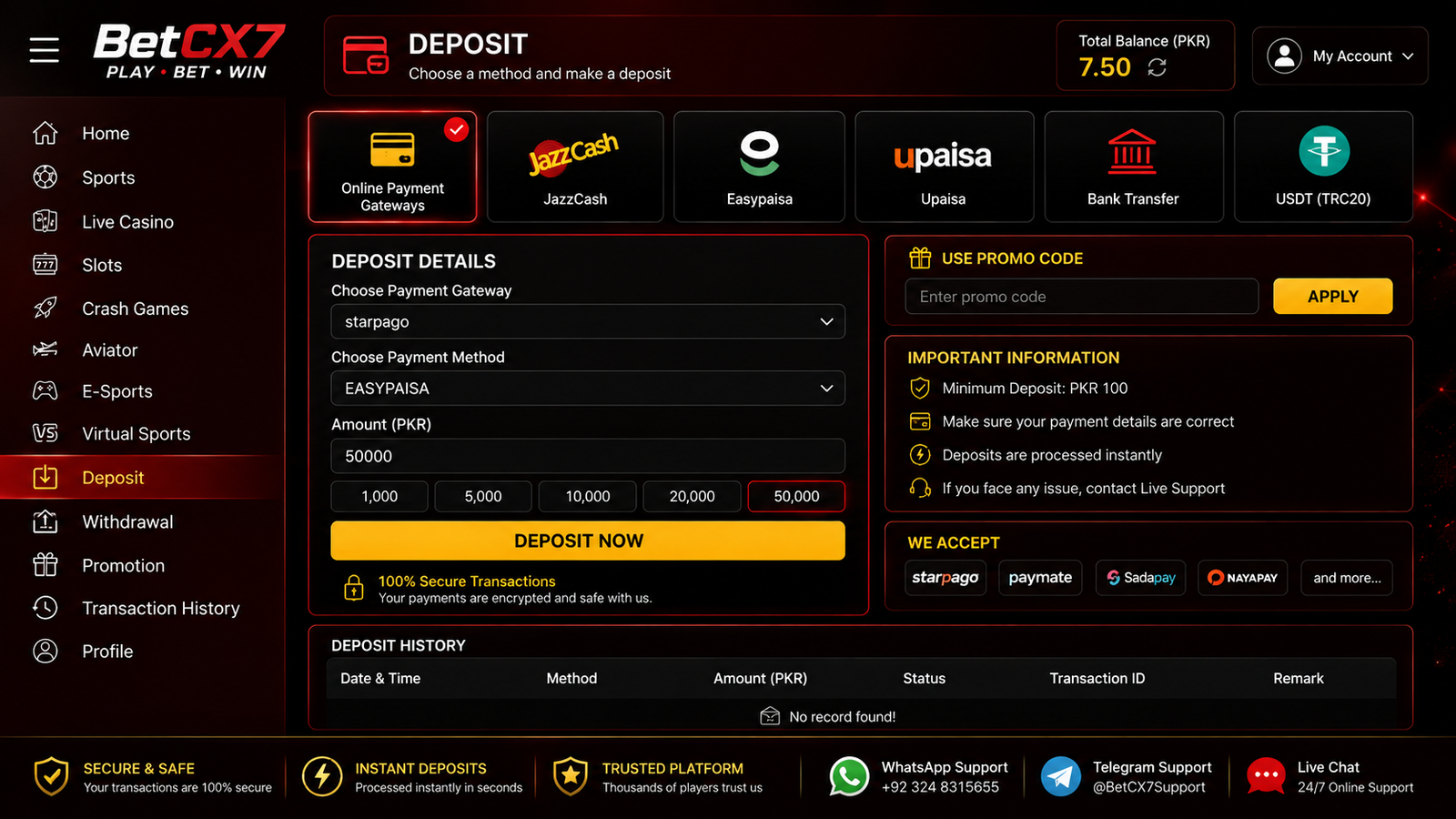Image resolution: width=1456 pixels, height=819 pixels.
Task: Click the Crash Games rocket icon
Action: pyautogui.click(x=45, y=308)
